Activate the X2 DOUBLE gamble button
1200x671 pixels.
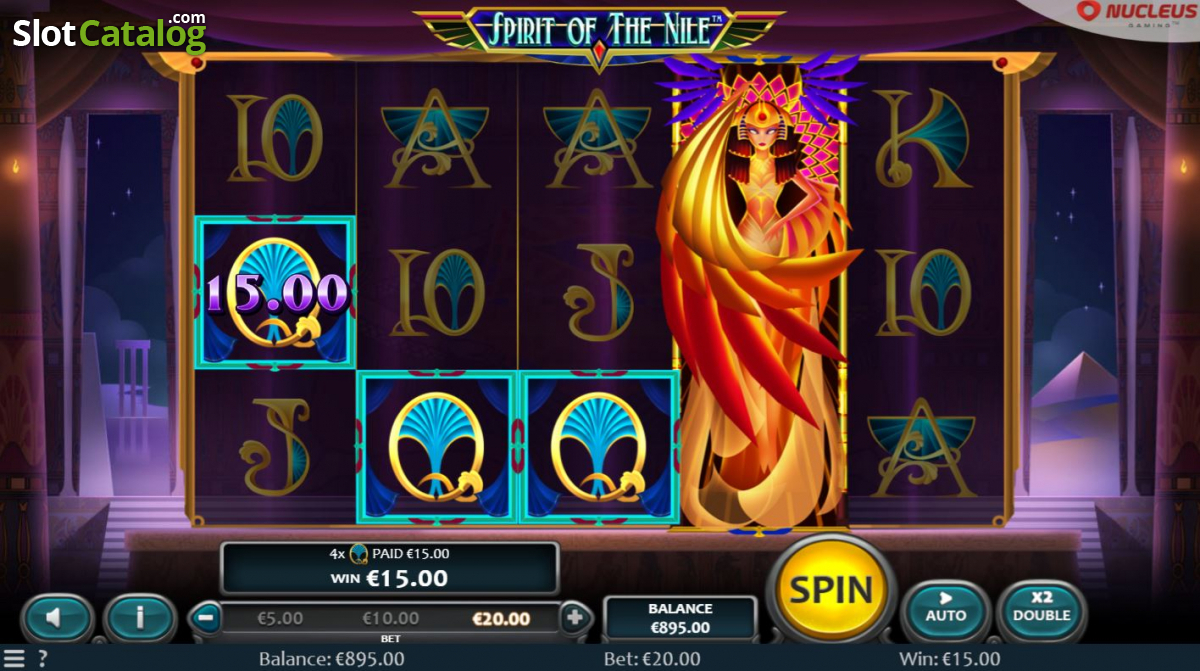[x=1041, y=608]
